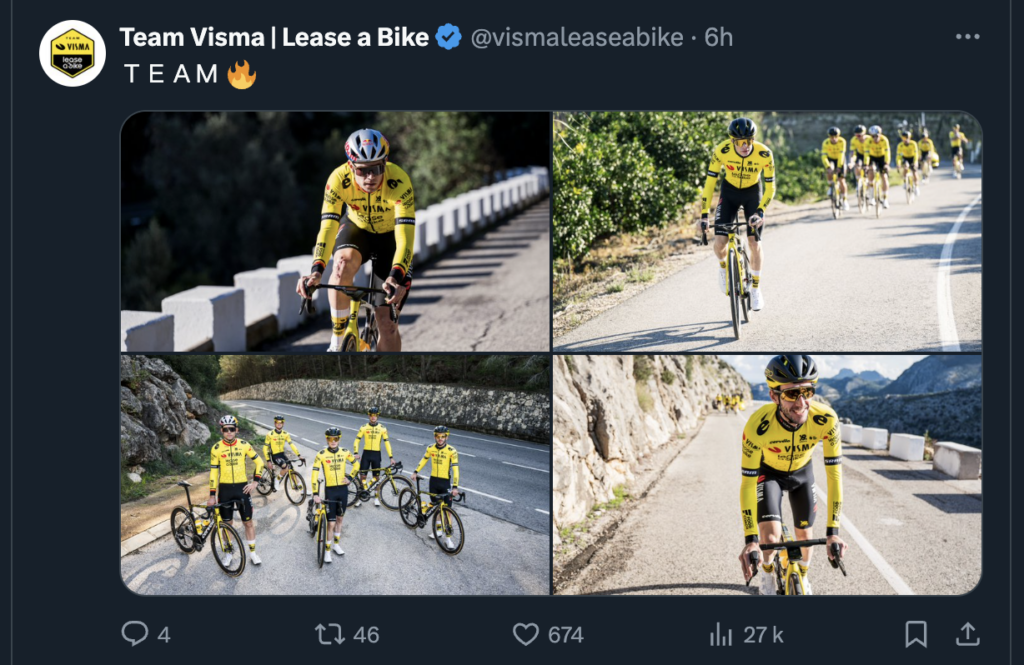
Task: Click the 46 reposts count
Action: (x=365, y=634)
